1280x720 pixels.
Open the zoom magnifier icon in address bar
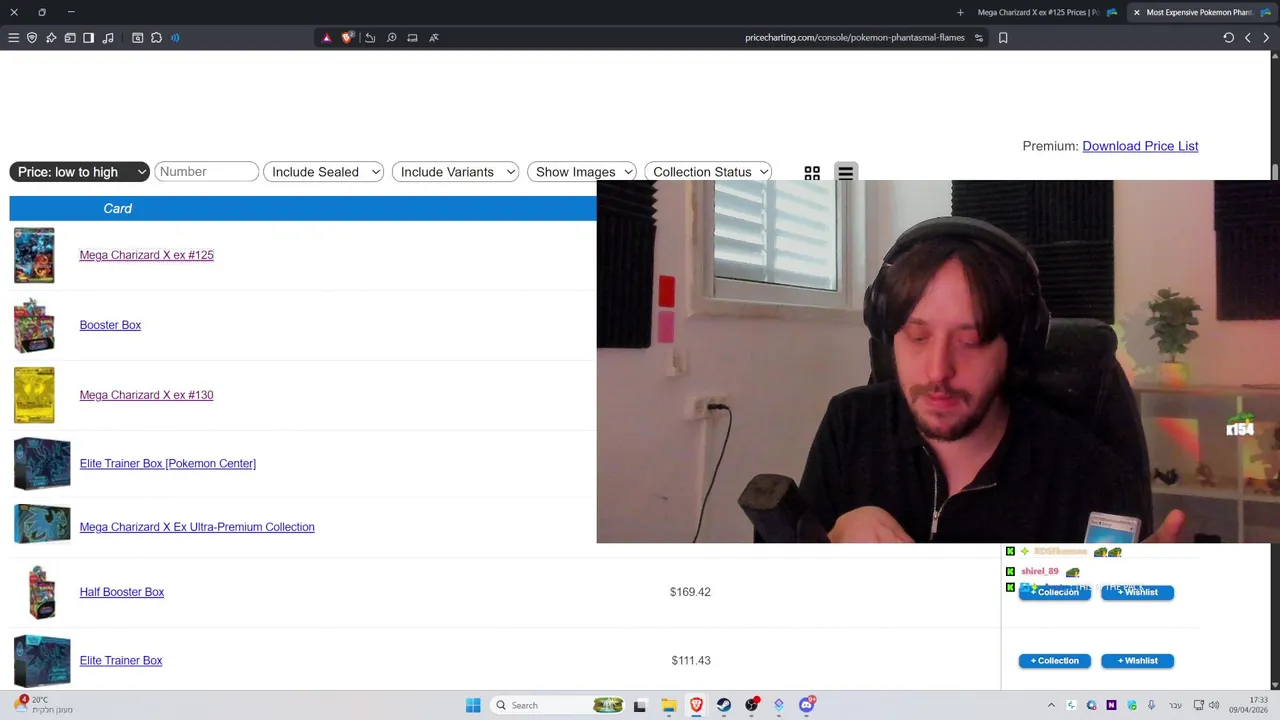pos(391,38)
